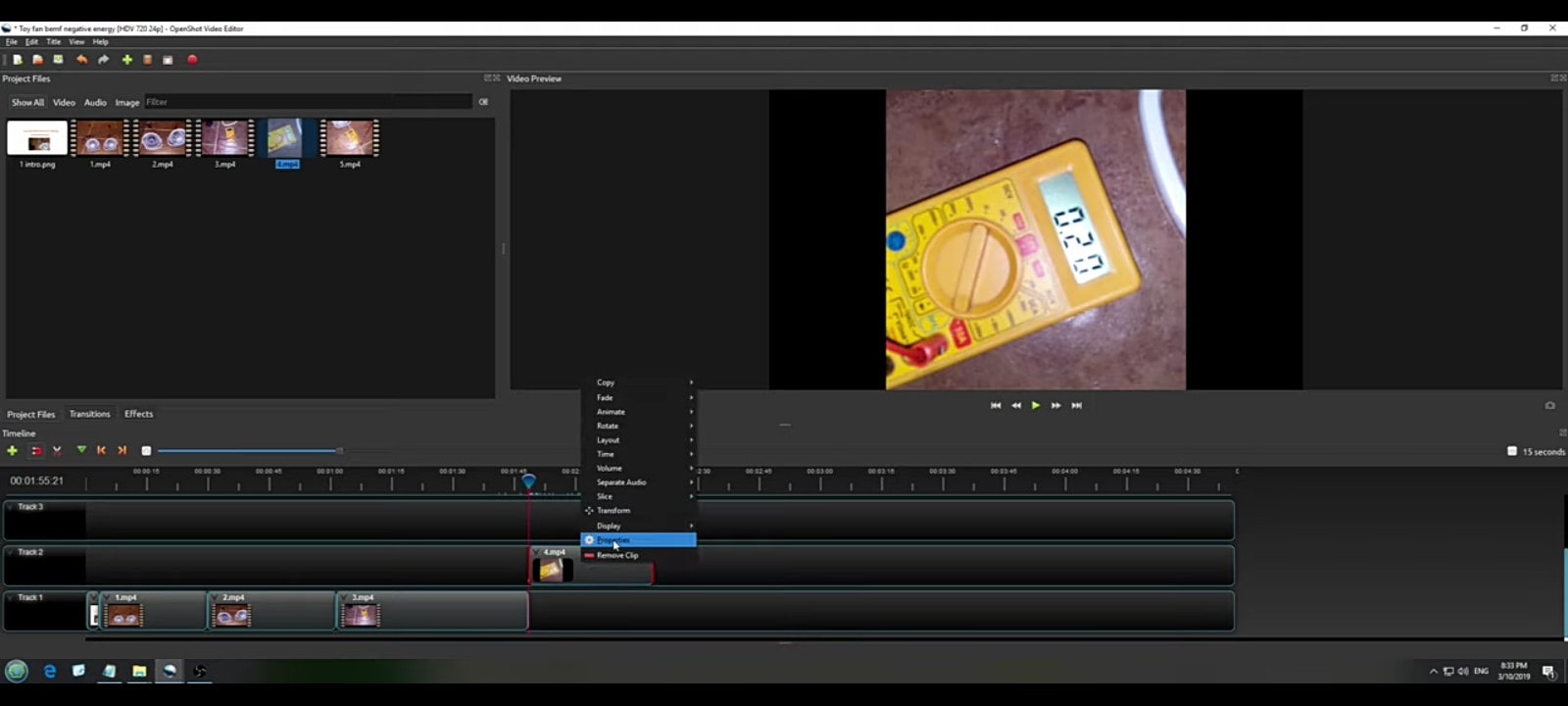Add a new track with the green plus
Viewport: 1568px width, 706px height.
tap(12, 450)
